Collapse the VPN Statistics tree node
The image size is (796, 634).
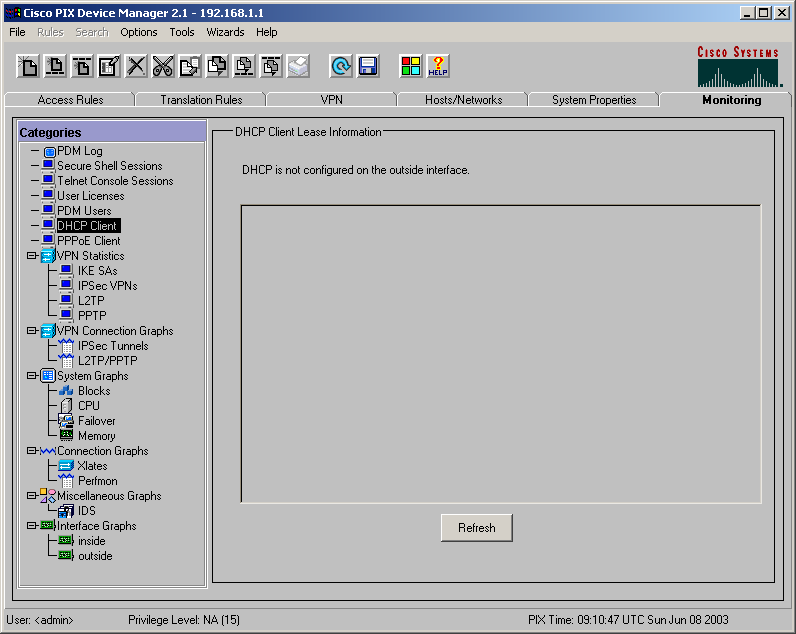(31, 255)
